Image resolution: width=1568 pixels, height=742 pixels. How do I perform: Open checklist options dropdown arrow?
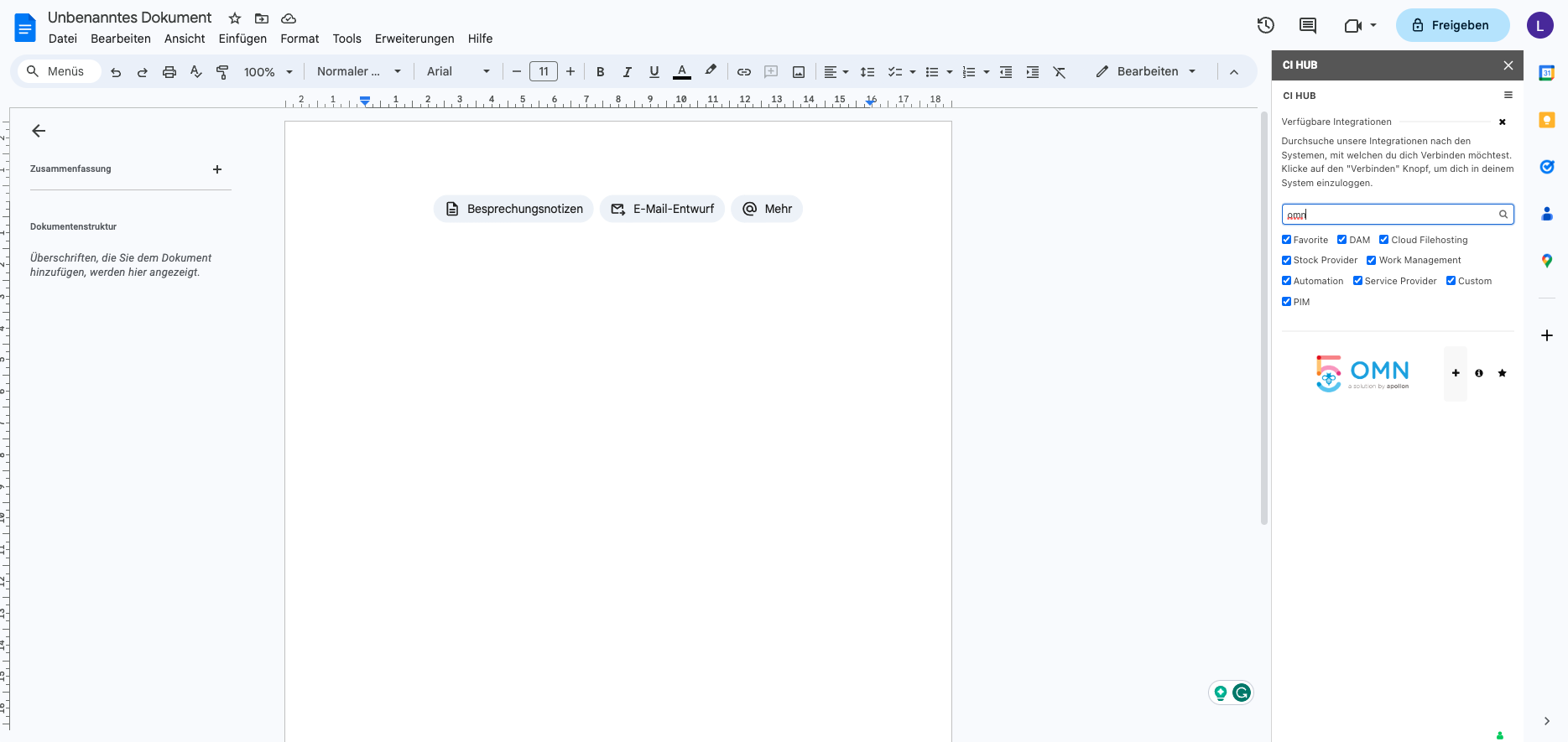913,72
